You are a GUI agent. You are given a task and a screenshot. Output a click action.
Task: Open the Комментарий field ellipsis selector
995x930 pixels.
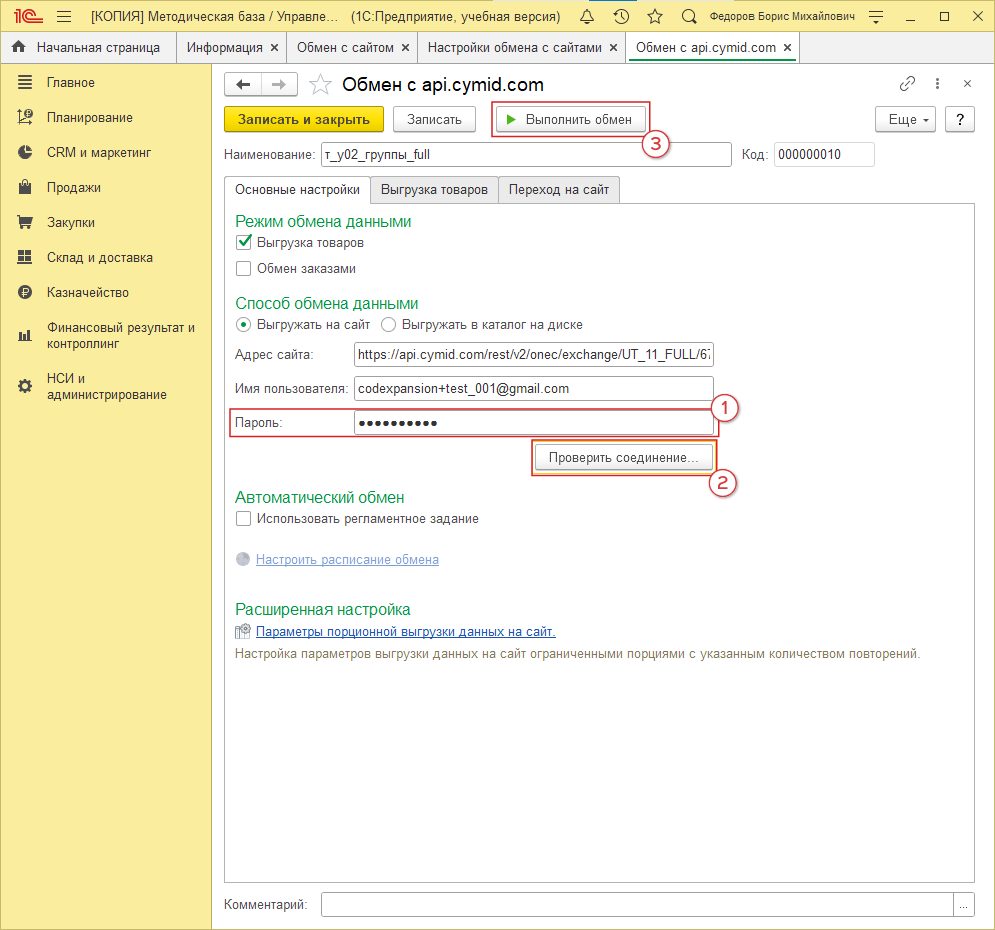click(963, 904)
